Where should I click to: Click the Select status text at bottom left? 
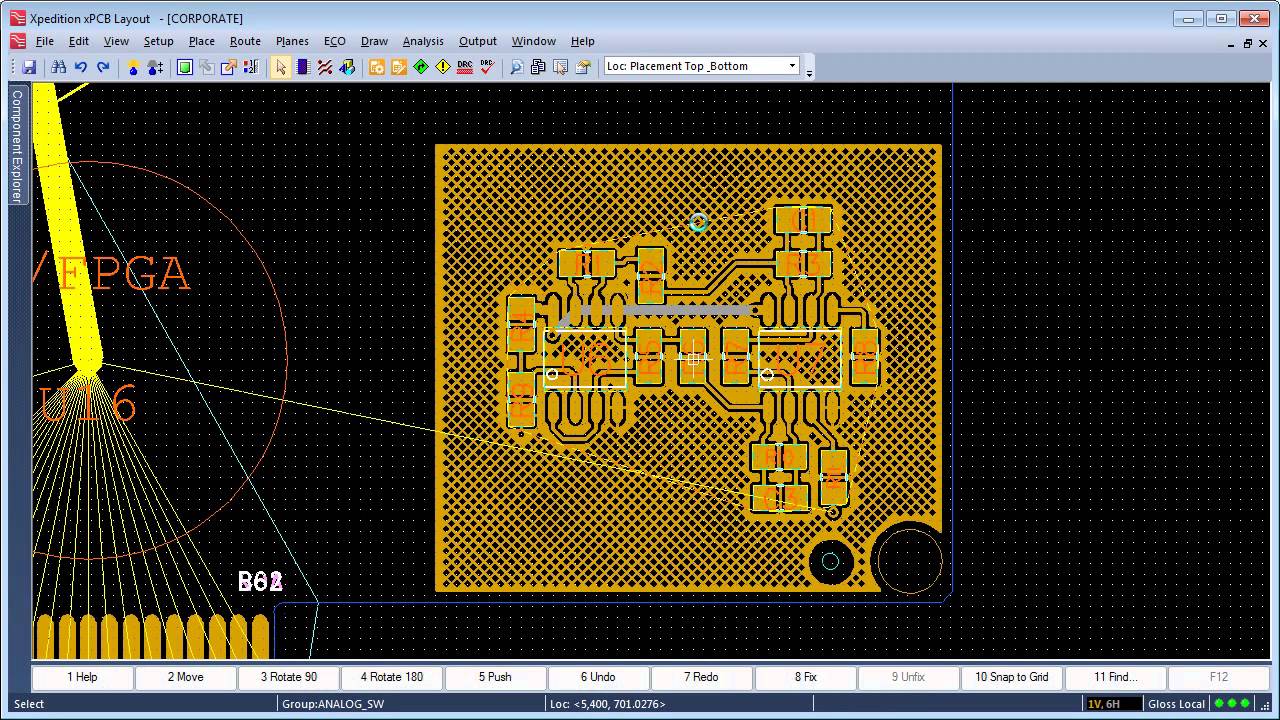29,704
